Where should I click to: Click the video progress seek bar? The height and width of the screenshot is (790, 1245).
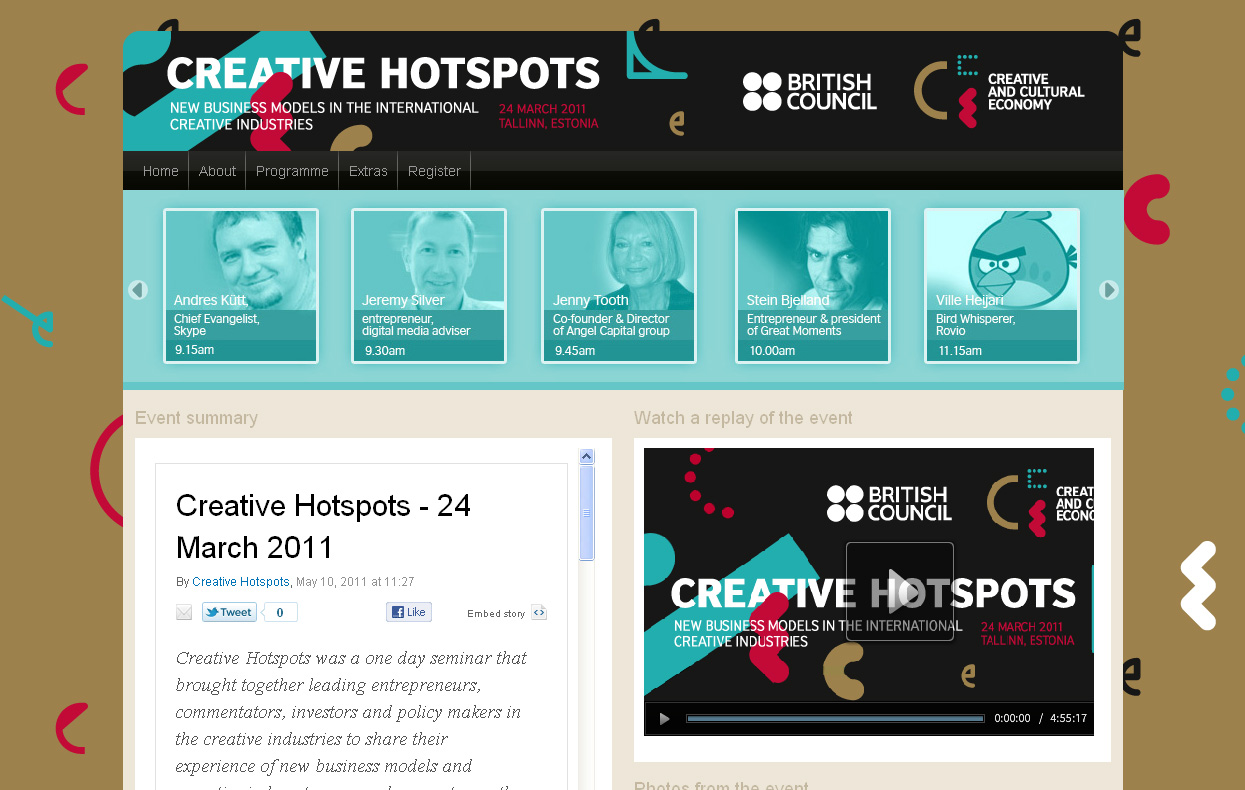pyautogui.click(x=835, y=719)
